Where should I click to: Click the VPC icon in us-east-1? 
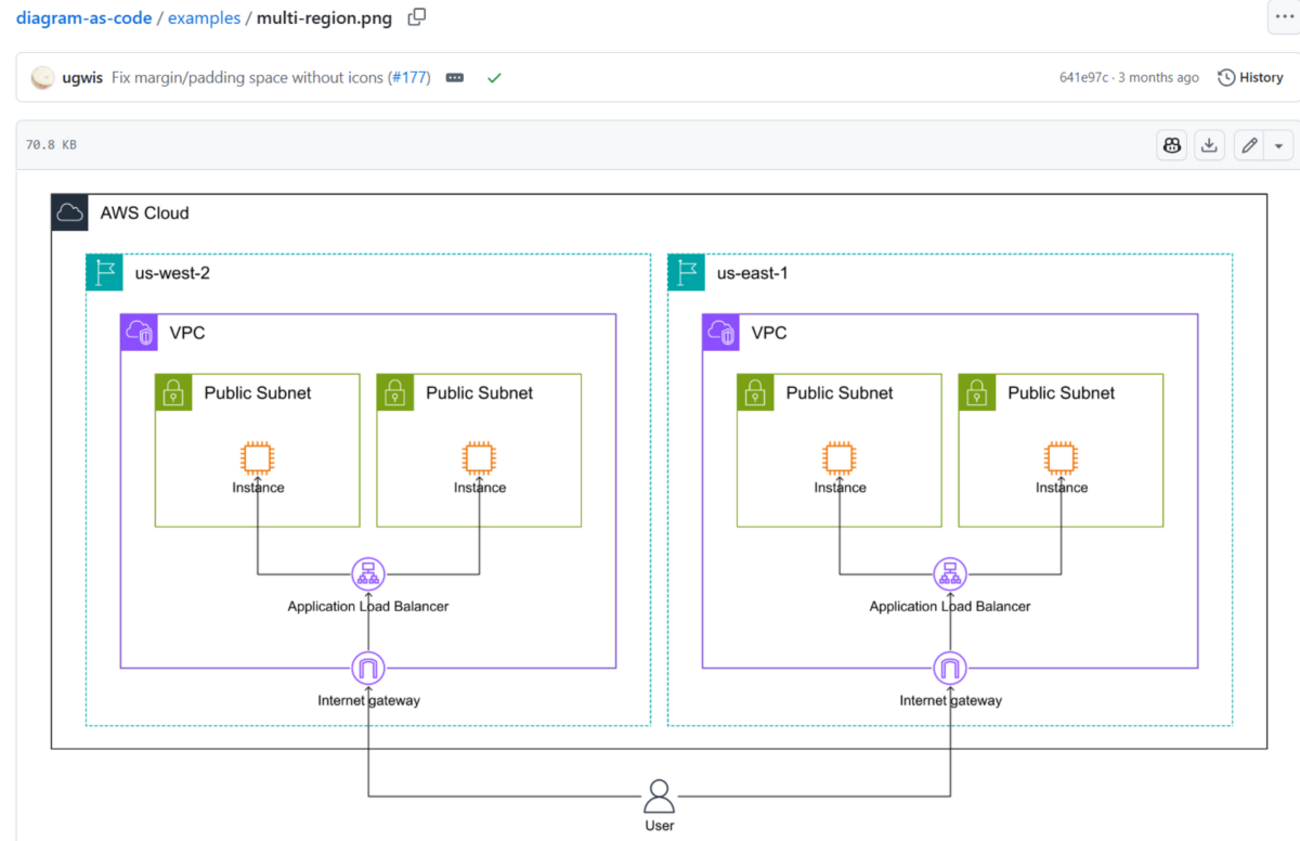point(721,332)
